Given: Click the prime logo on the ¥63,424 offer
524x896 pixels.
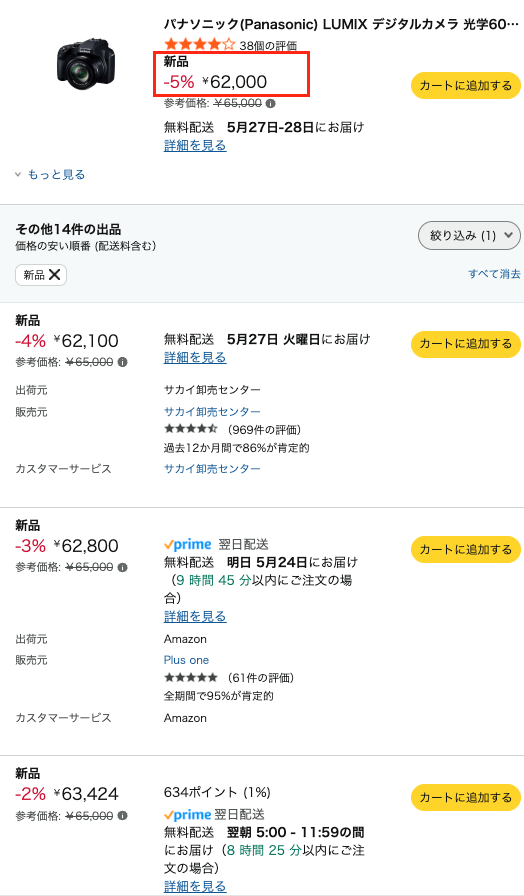Looking at the screenshot, I should [x=187, y=814].
